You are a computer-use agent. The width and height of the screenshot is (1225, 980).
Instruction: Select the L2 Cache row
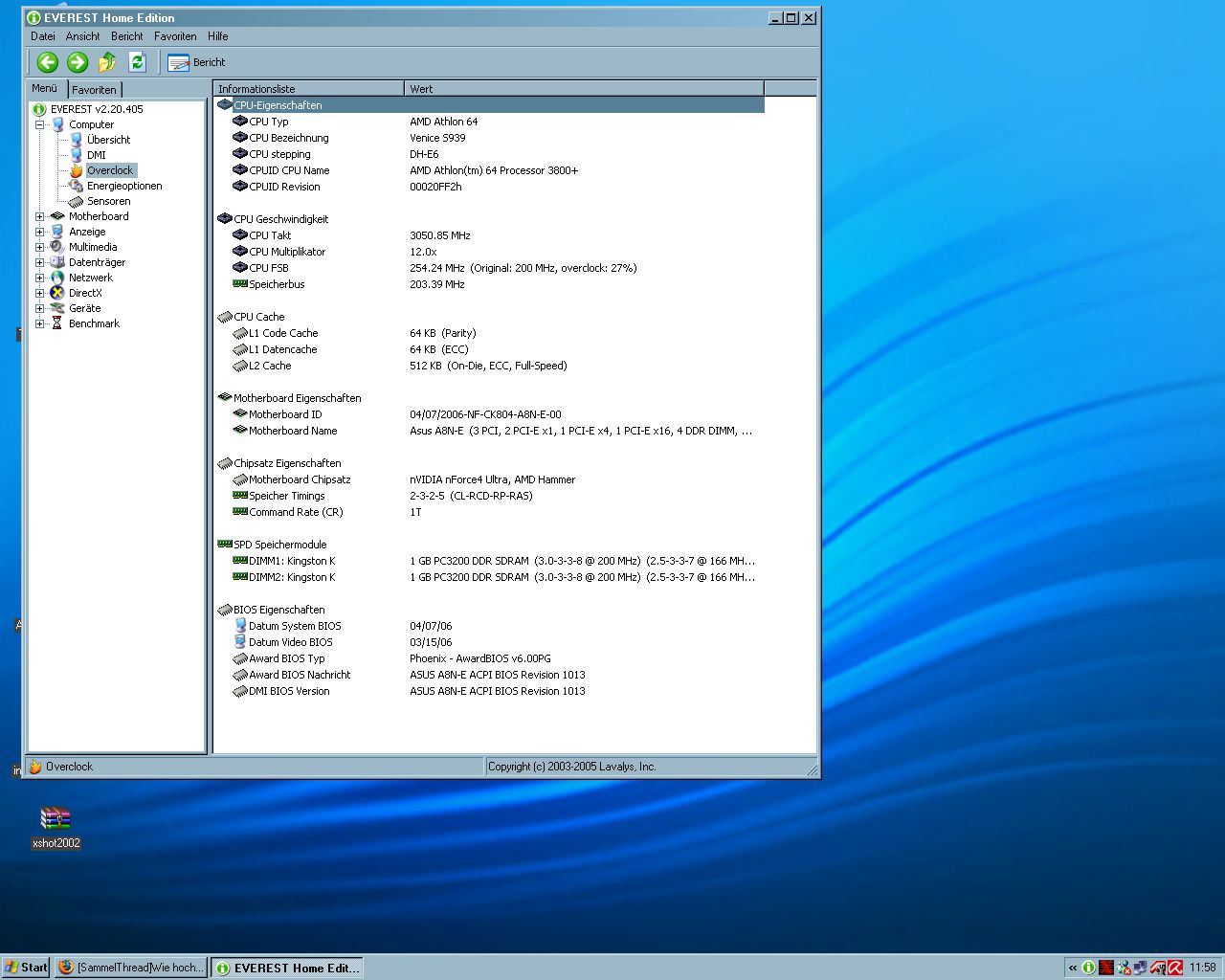point(490,366)
